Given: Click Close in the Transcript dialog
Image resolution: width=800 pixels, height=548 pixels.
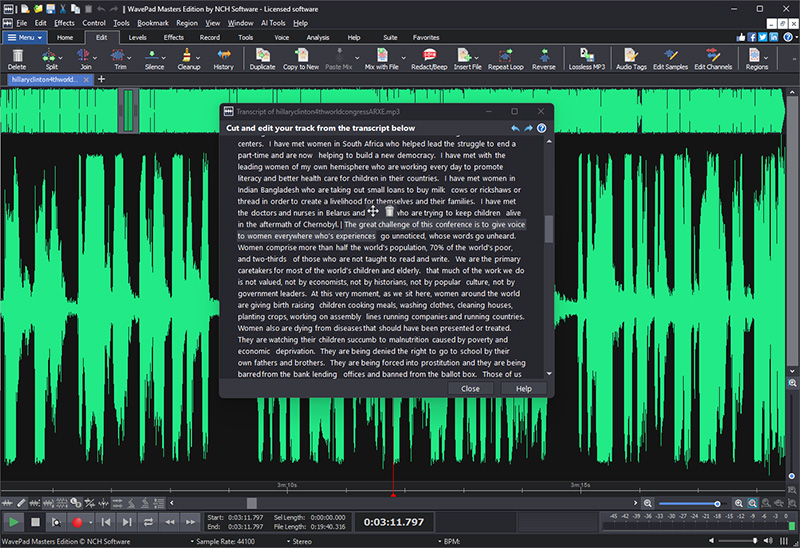Looking at the screenshot, I should (470, 388).
